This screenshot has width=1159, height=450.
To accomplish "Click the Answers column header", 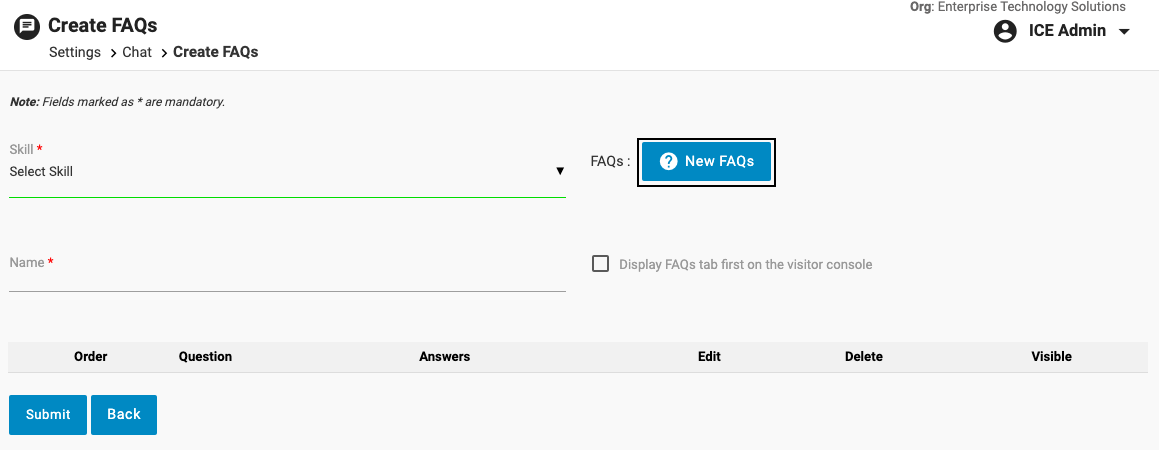I will tap(445, 356).
